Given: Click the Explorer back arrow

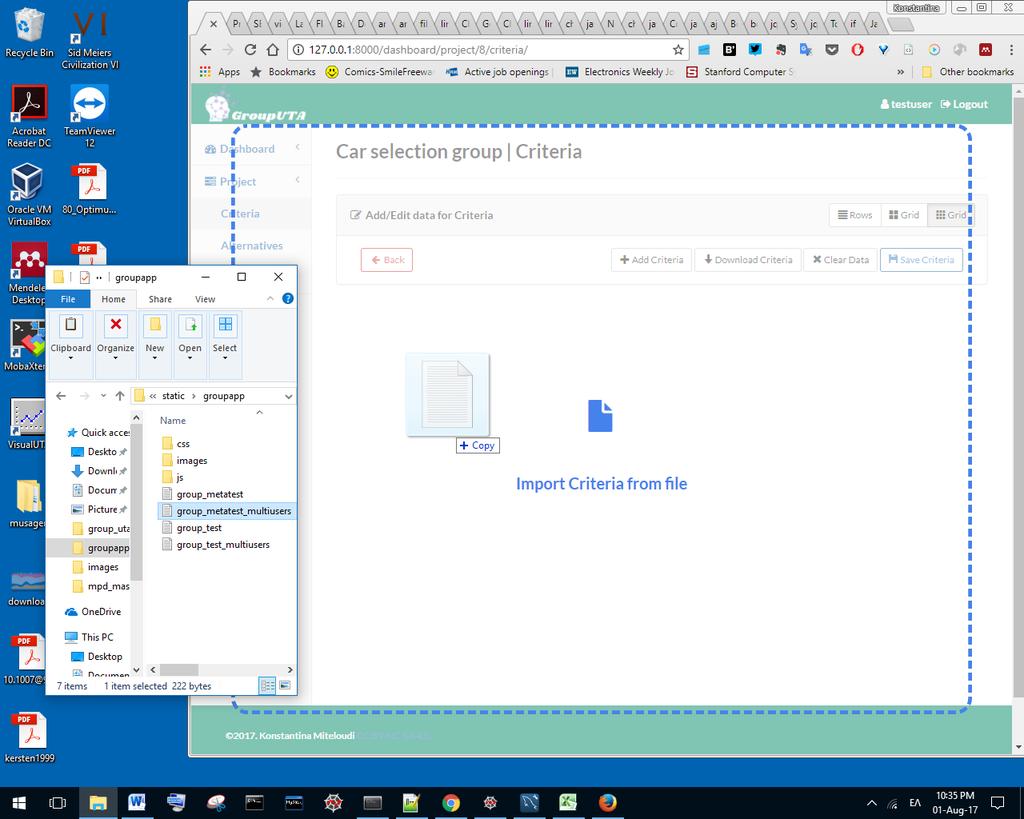Looking at the screenshot, I should [x=61, y=396].
